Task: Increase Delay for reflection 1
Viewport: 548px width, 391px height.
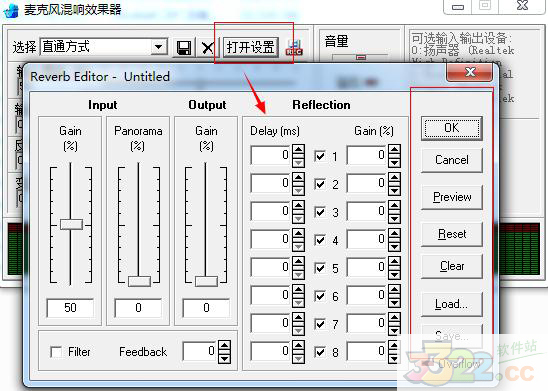Action: [x=298, y=150]
